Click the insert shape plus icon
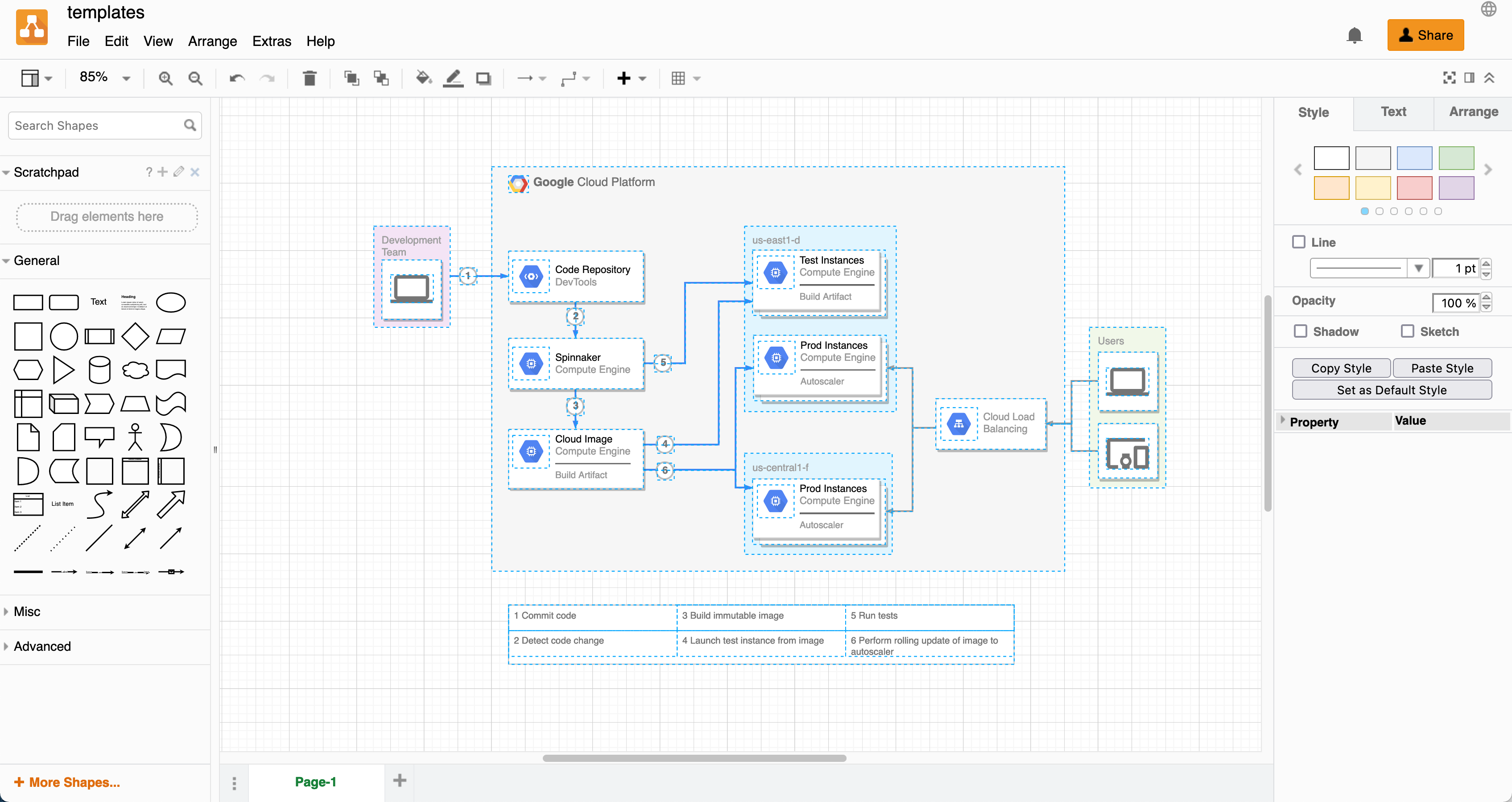 624,77
